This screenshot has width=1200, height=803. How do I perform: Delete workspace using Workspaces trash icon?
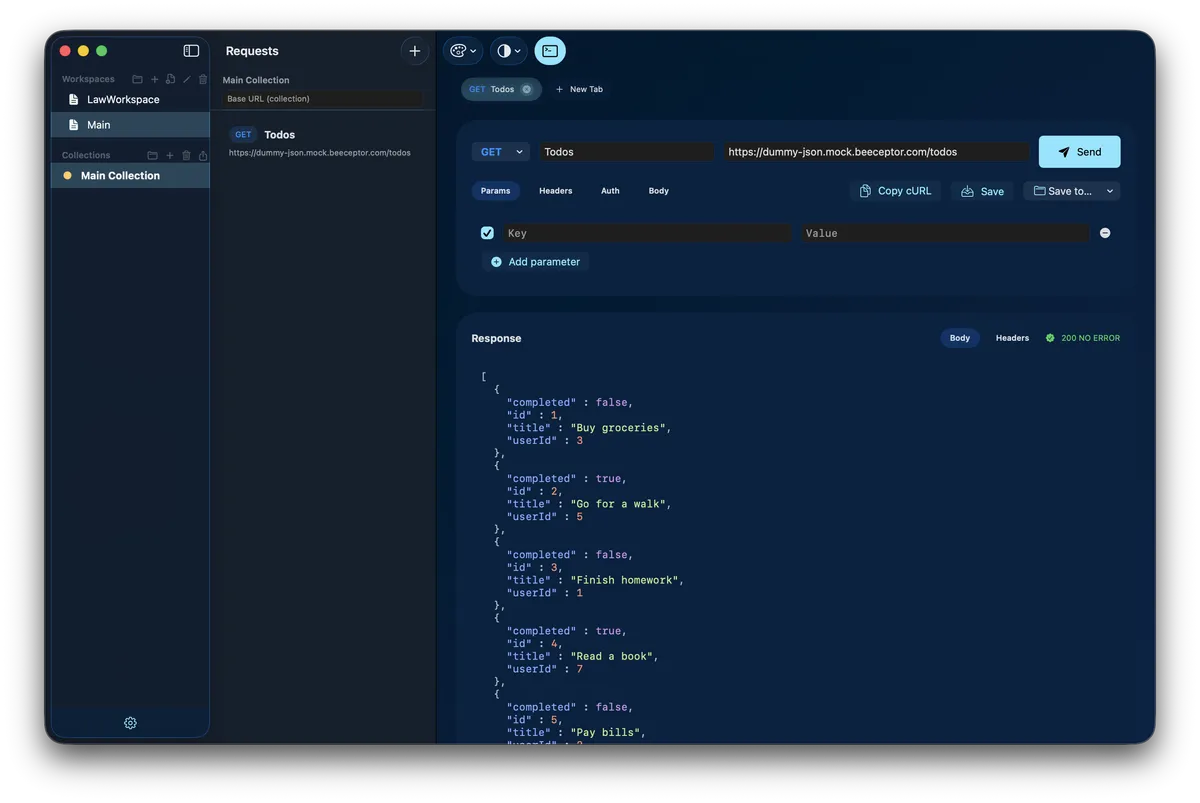coord(203,79)
